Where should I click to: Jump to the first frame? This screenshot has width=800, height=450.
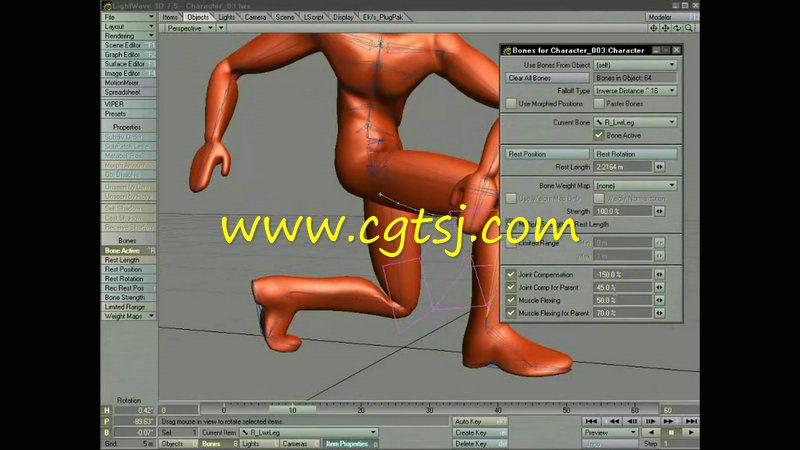point(591,421)
